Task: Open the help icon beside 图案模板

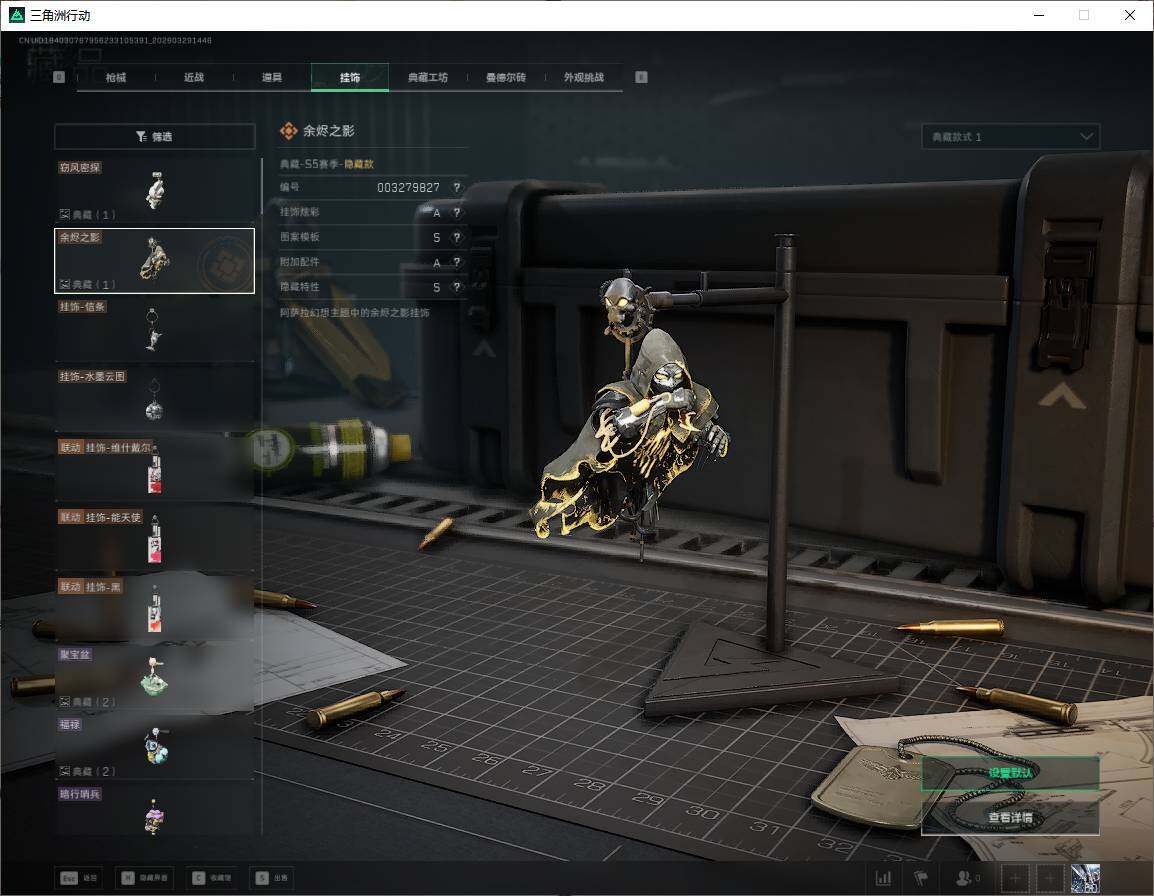Action: point(457,237)
